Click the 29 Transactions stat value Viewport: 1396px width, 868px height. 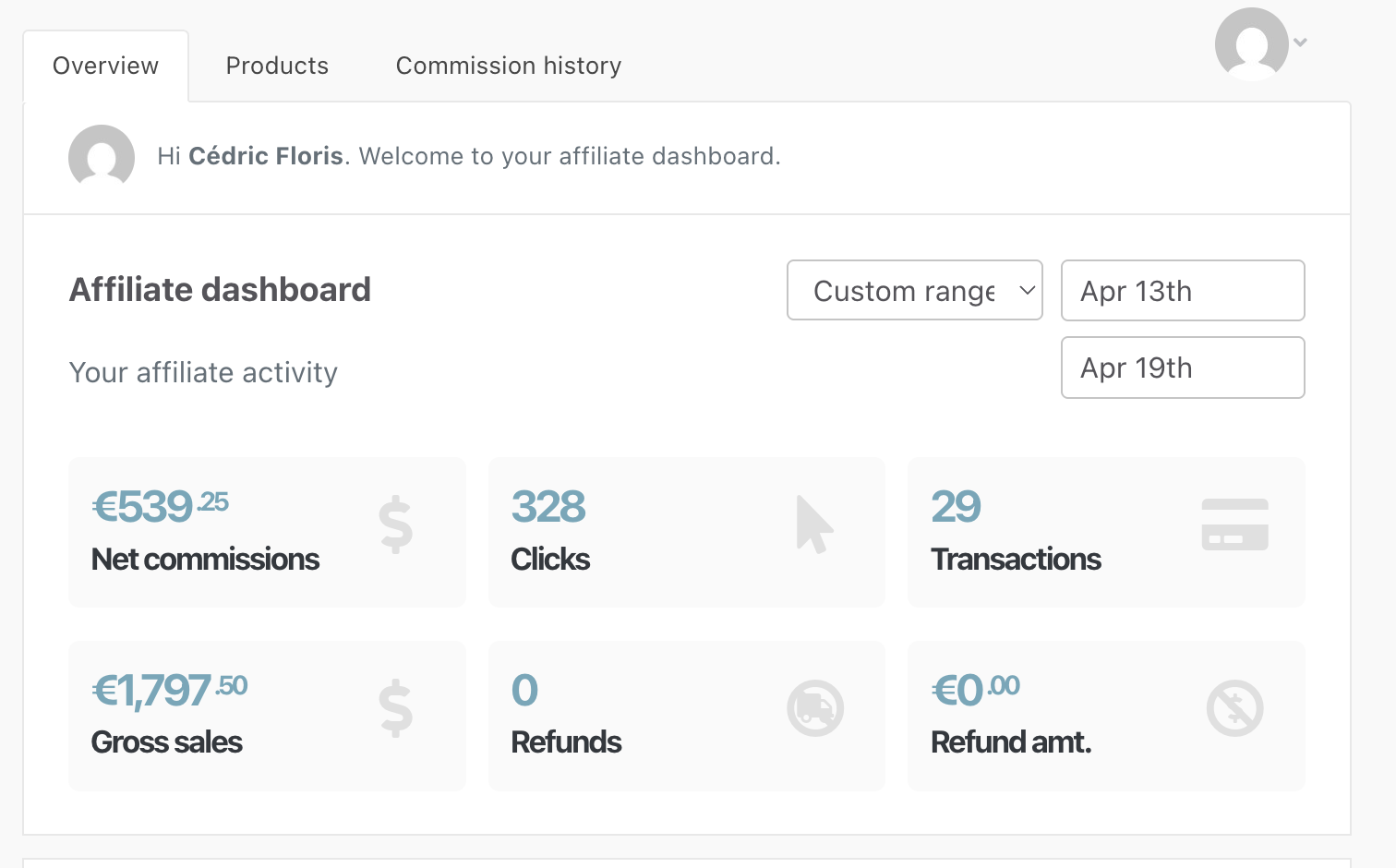pyautogui.click(x=956, y=506)
